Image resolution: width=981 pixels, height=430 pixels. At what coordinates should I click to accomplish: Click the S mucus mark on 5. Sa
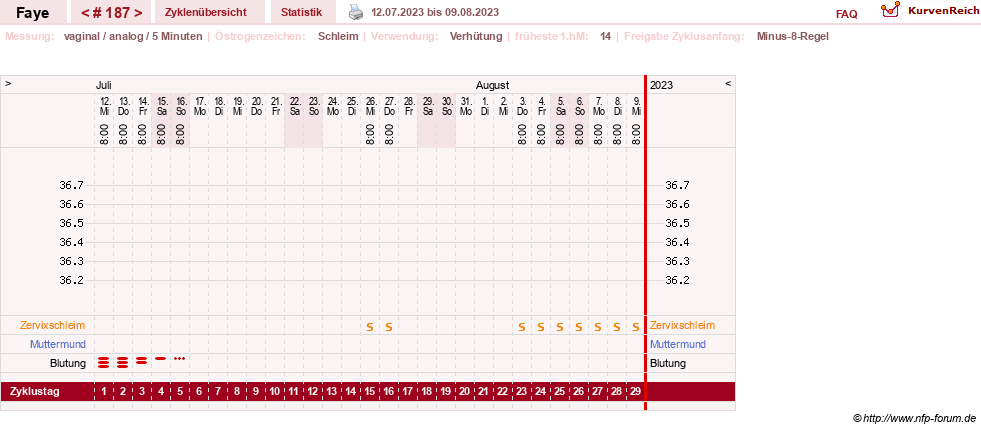560,327
